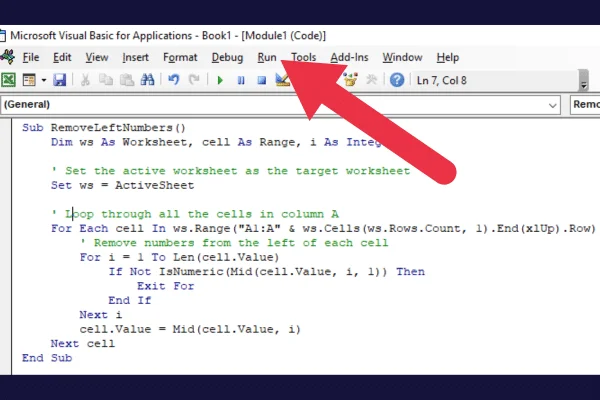Click the greyed hammer-and-wrench tools icon
Screen dimensions: 600x400
click(x=371, y=80)
